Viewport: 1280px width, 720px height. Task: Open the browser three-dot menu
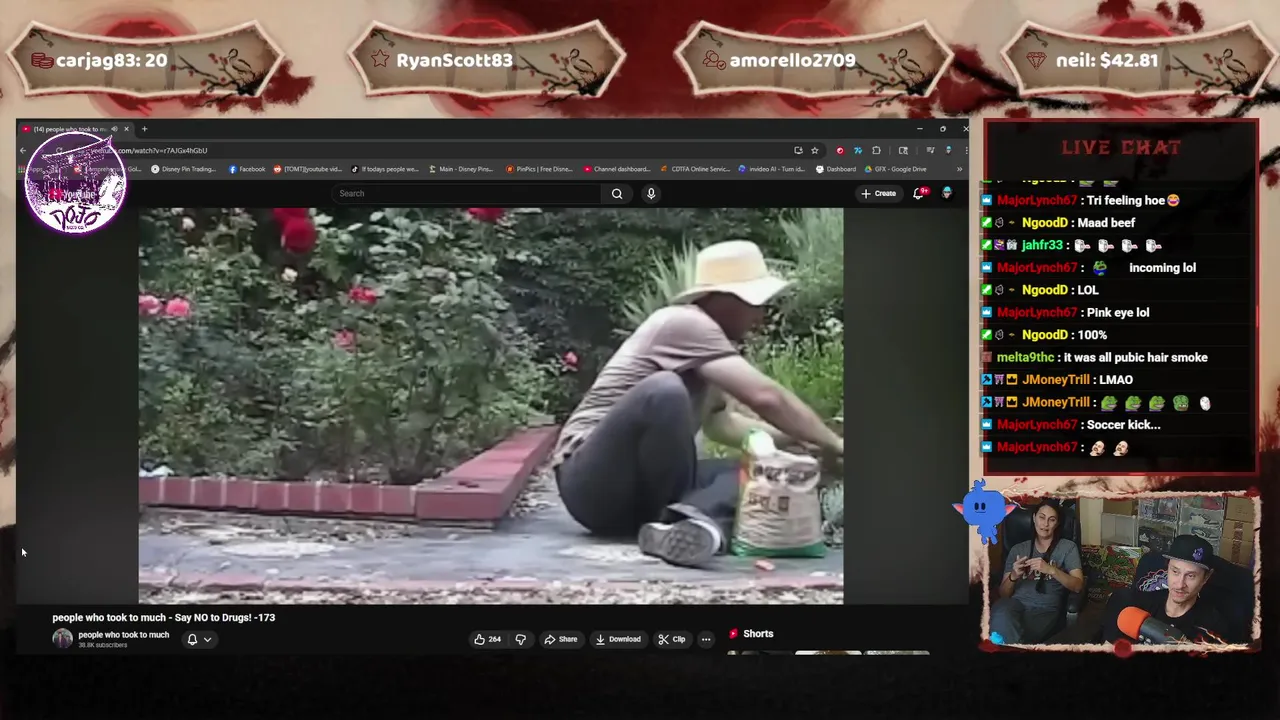point(964,150)
